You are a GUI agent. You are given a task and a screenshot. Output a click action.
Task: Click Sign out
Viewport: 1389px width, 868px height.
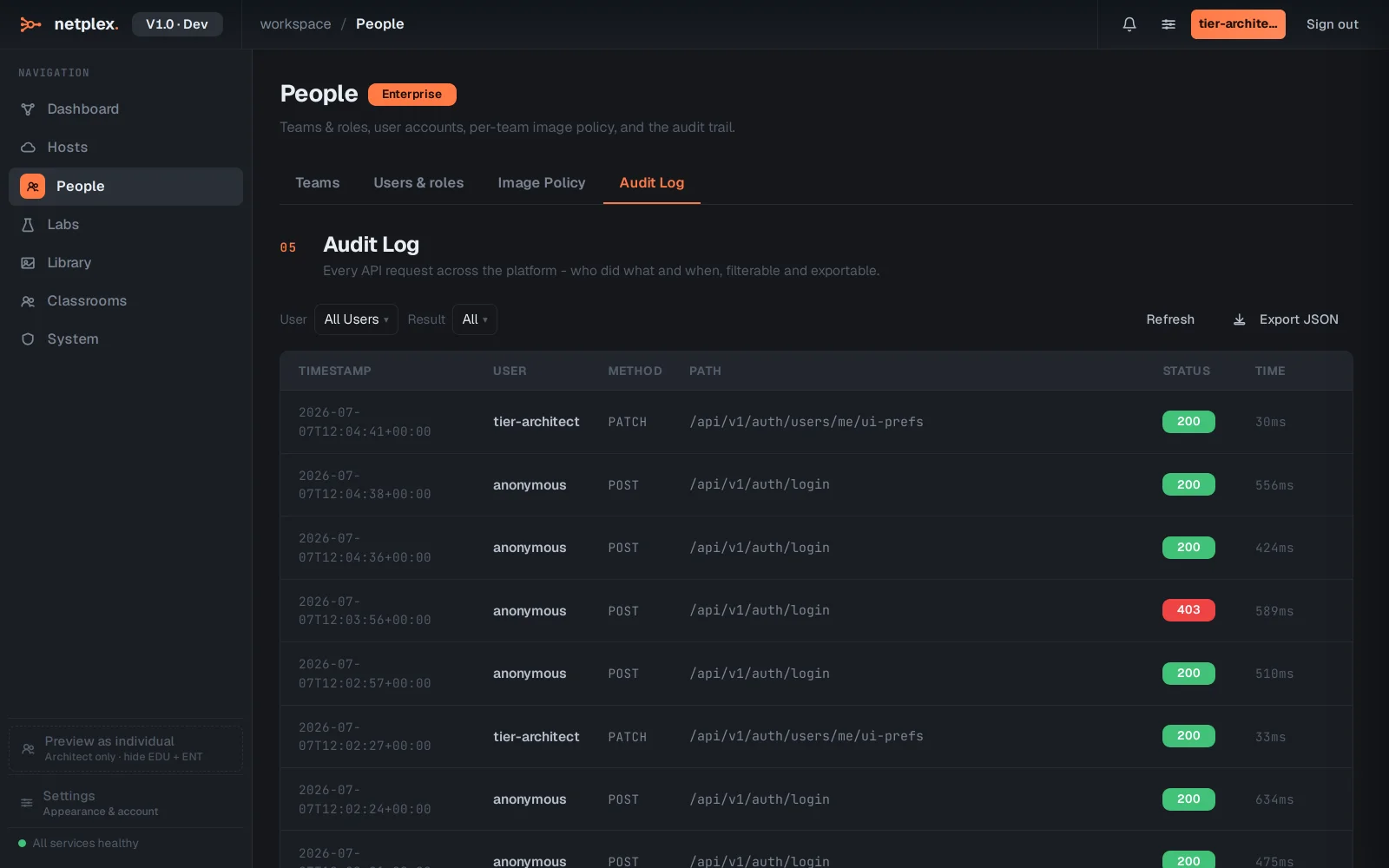click(x=1333, y=24)
